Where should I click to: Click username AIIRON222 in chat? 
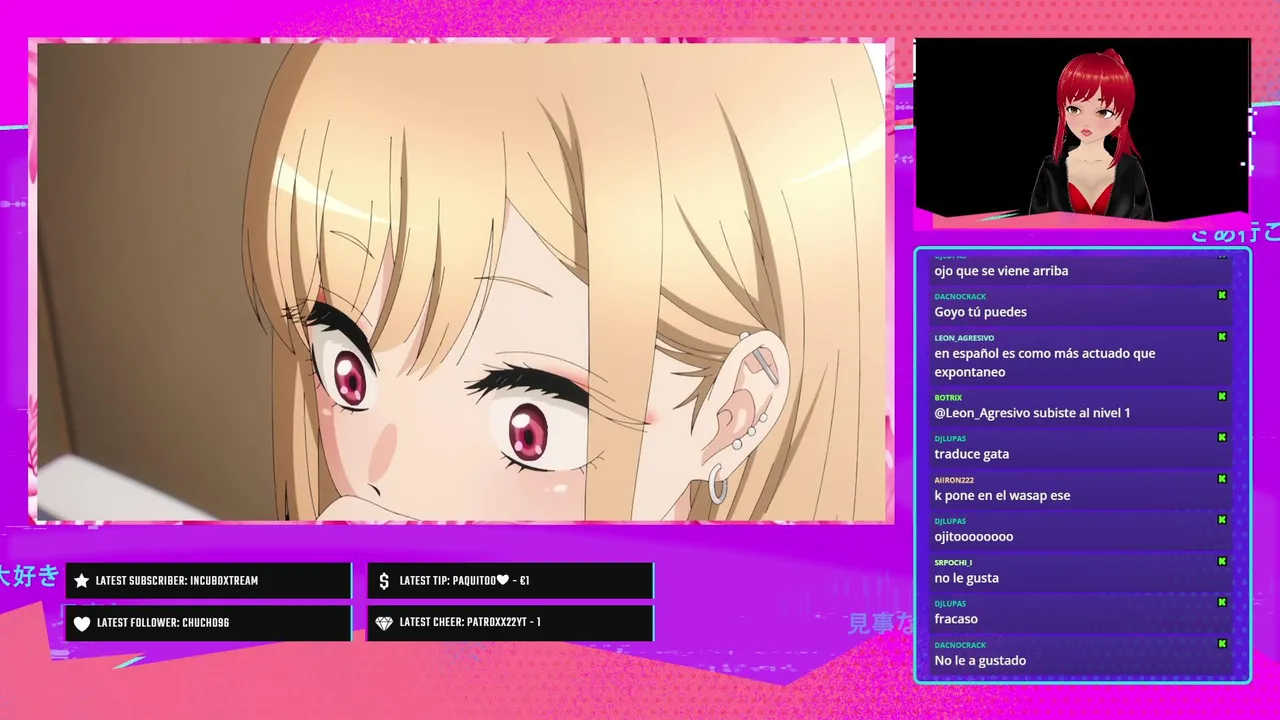[954, 480]
